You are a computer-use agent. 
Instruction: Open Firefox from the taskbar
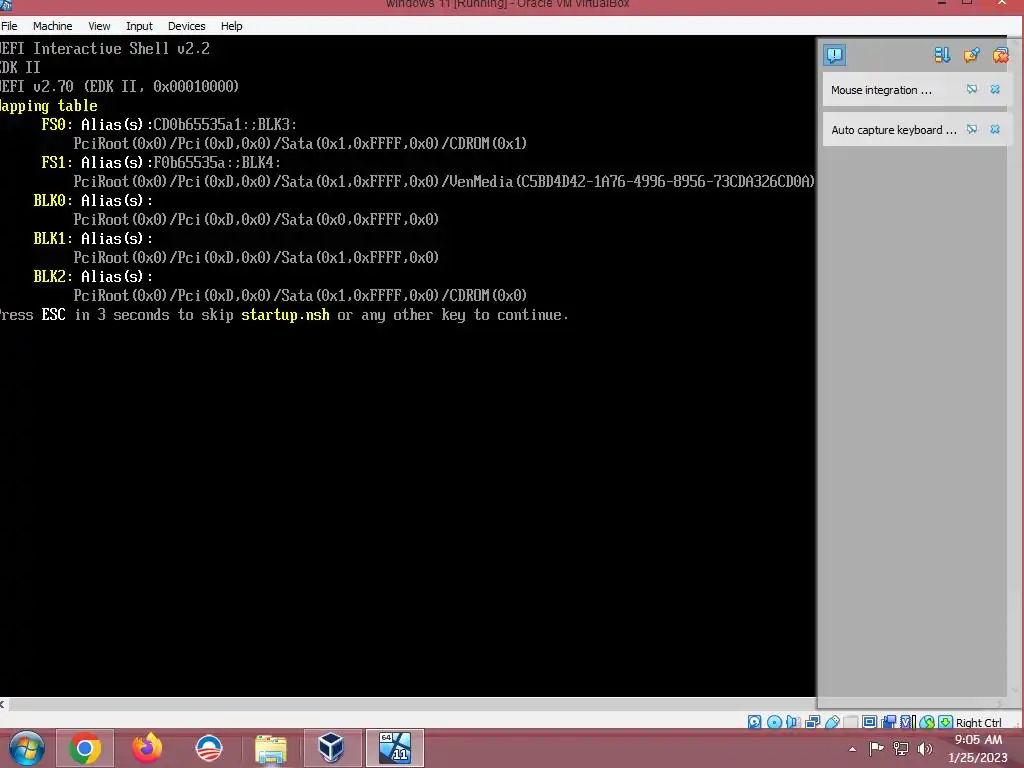click(x=147, y=748)
